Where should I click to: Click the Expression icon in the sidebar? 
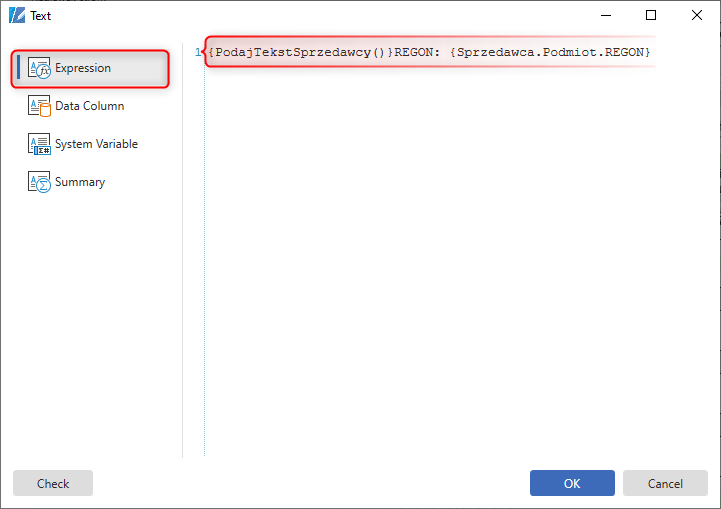[39, 68]
